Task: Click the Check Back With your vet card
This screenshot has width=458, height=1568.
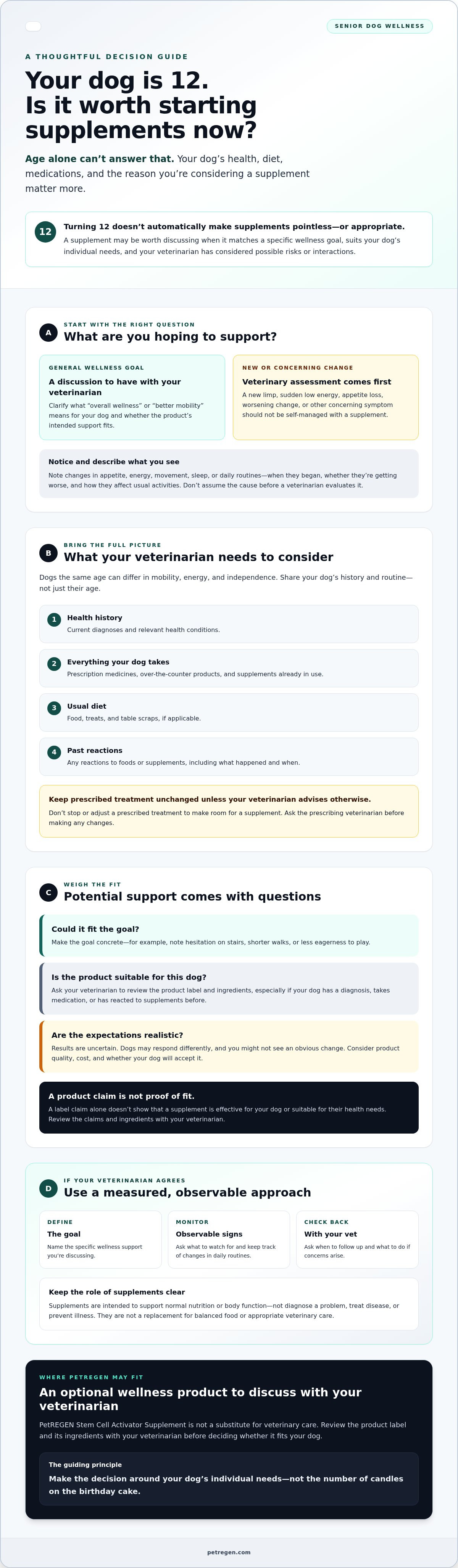Action: click(x=358, y=1239)
